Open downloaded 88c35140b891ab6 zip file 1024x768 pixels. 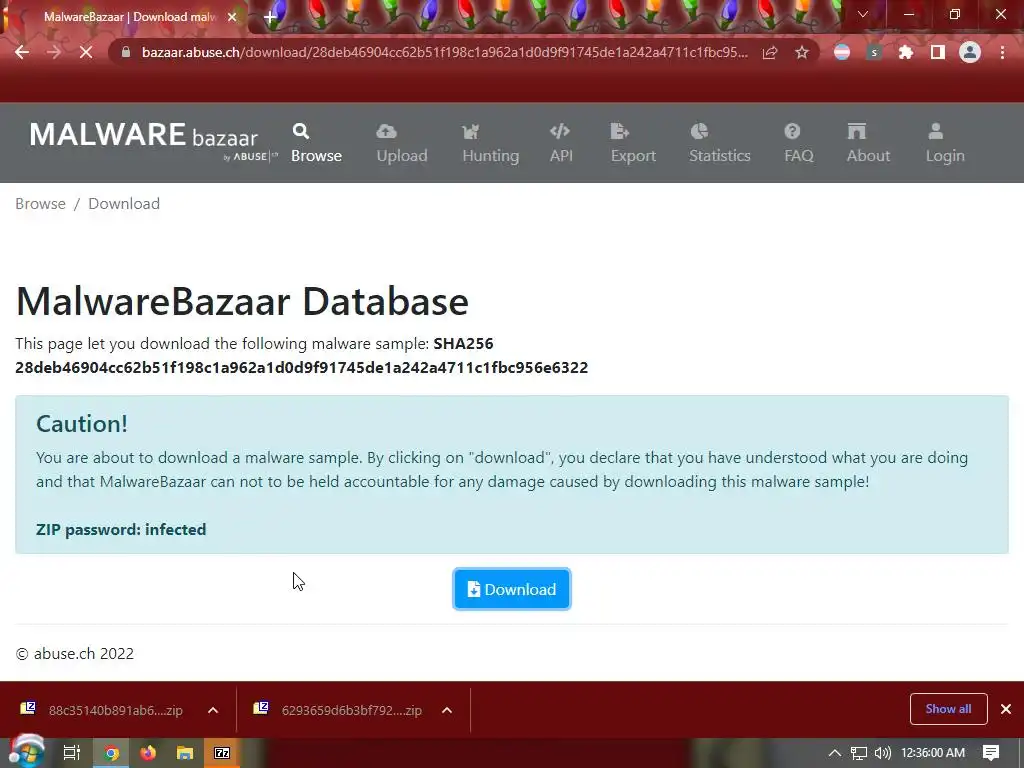click(x=104, y=710)
